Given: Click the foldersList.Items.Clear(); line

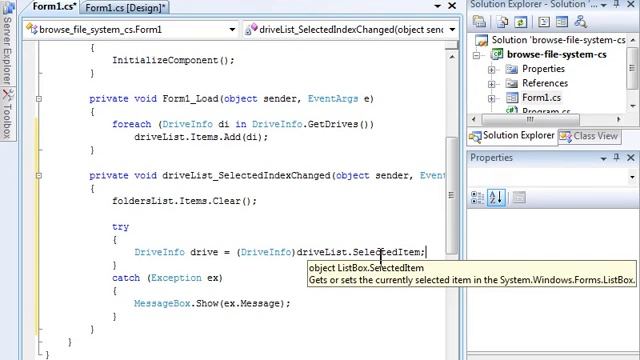Looking at the screenshot, I should point(184,201).
